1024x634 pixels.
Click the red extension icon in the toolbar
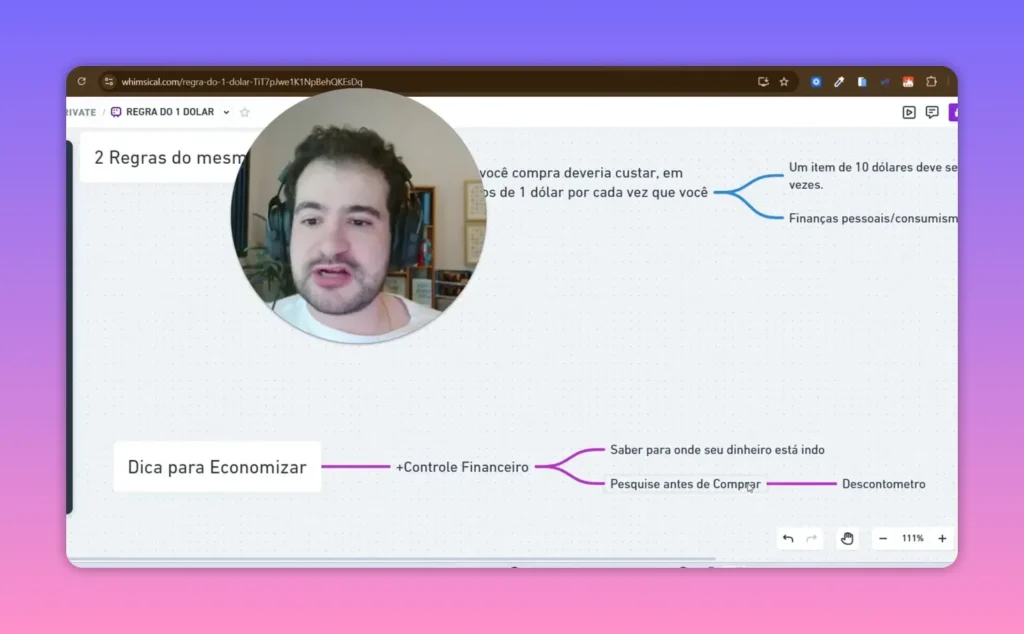click(908, 81)
